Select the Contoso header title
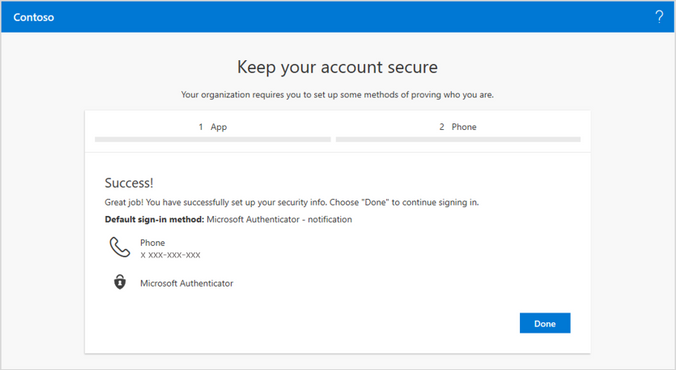The width and height of the screenshot is (676, 370). pos(34,17)
